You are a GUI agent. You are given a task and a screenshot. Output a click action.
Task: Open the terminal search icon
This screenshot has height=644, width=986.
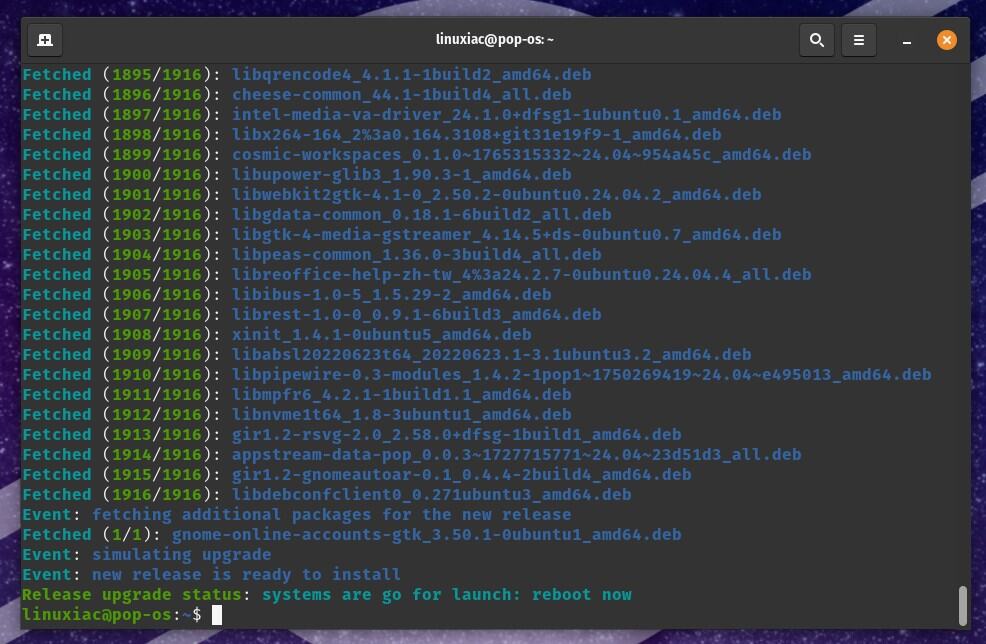(817, 40)
